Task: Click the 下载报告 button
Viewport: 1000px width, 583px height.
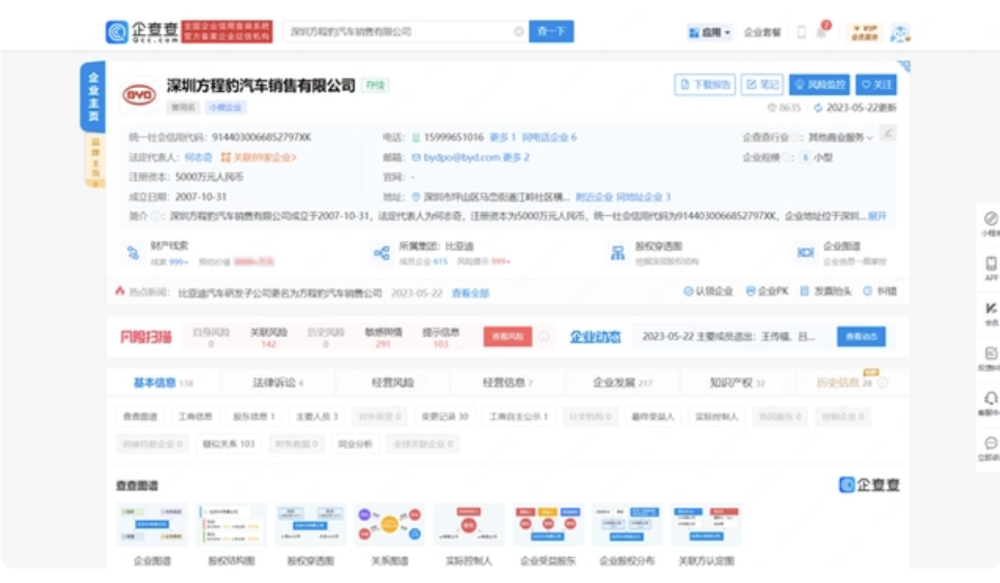Action: click(x=705, y=84)
